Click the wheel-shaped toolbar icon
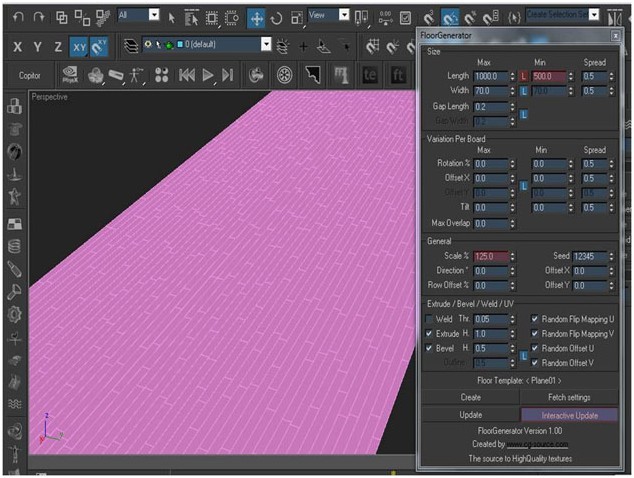Viewport: 634px width, 478px height. [285, 75]
